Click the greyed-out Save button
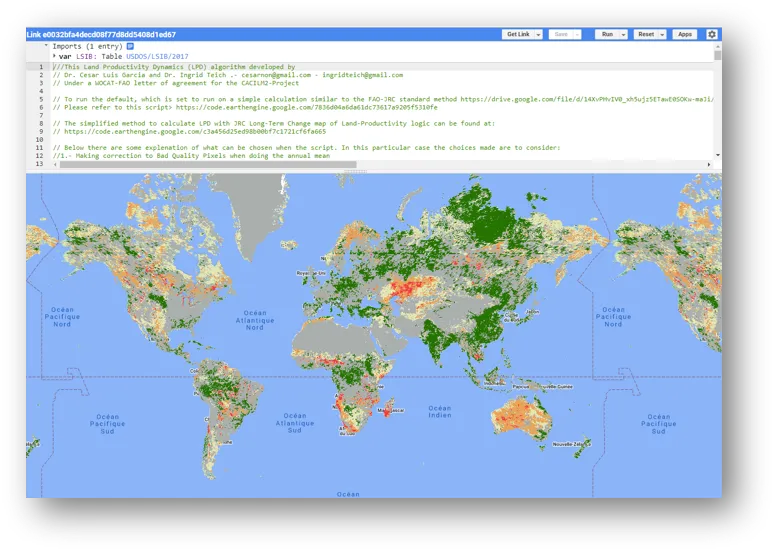The width and height of the screenshot is (773, 549). point(561,34)
